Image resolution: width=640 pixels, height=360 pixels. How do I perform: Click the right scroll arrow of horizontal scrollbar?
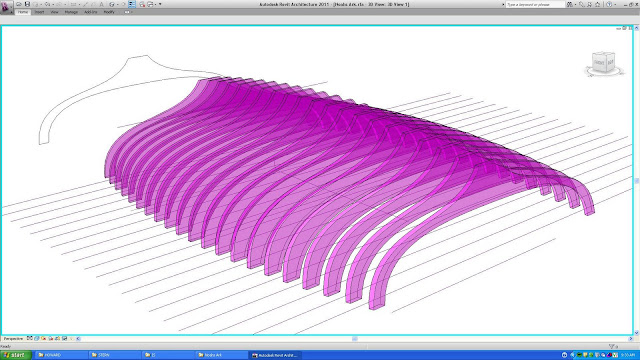pos(631,339)
